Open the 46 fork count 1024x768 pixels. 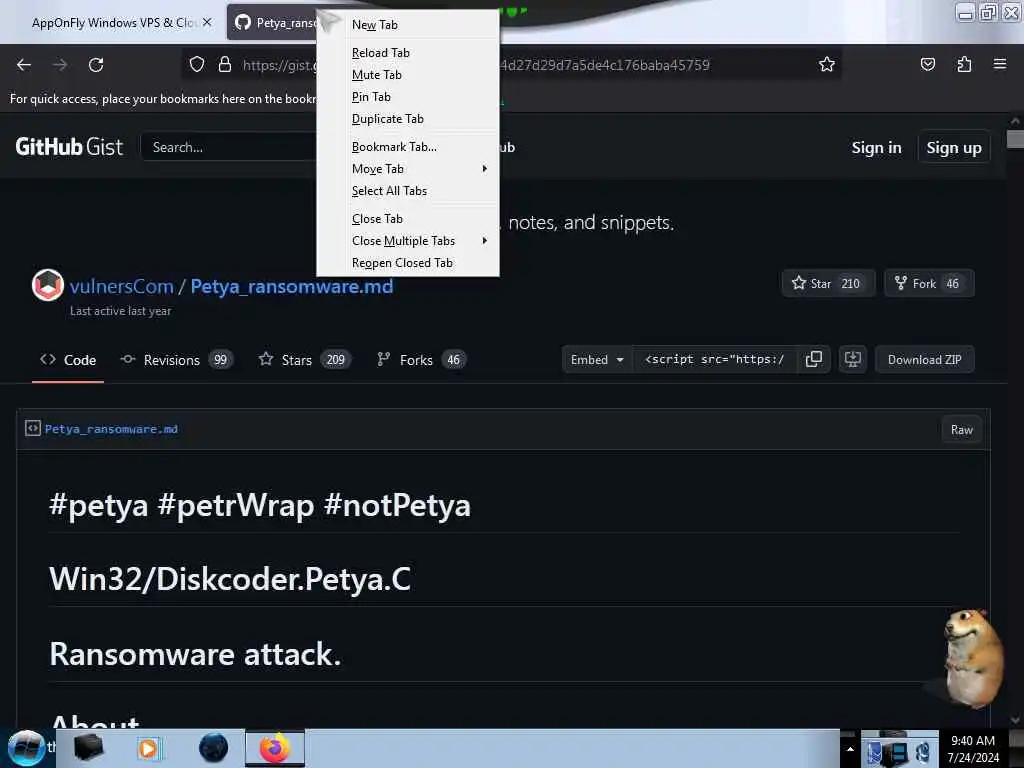953,283
